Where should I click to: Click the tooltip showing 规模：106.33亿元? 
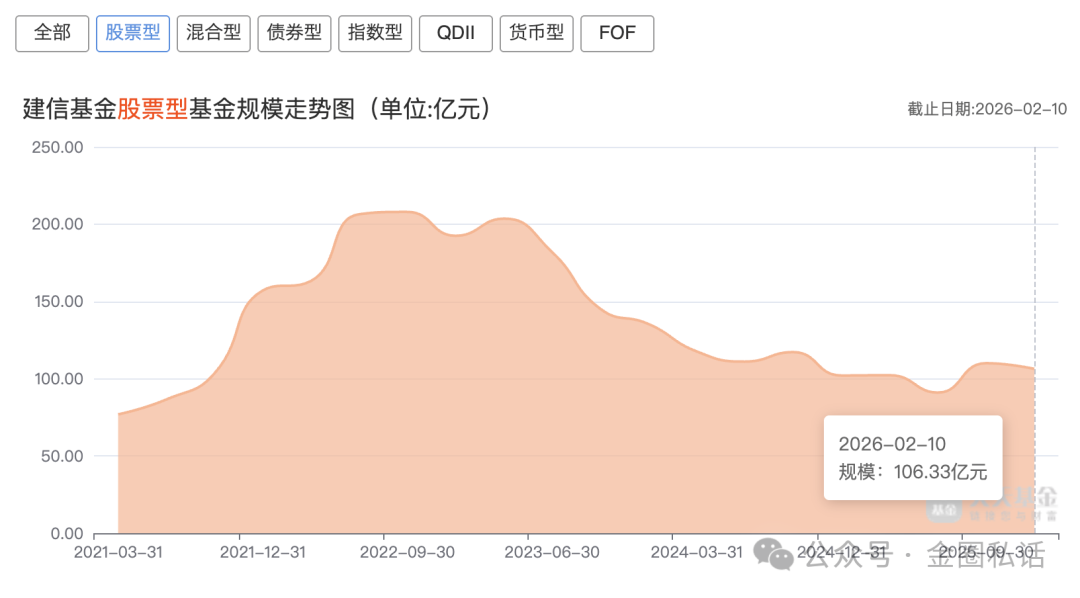coord(912,458)
